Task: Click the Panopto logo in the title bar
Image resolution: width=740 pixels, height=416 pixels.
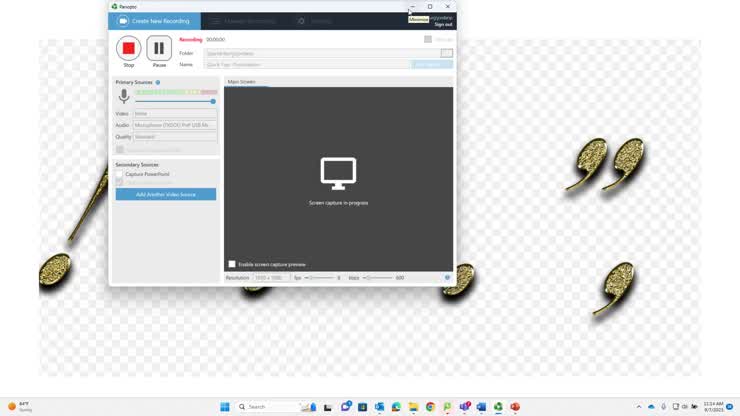Action: click(115, 7)
